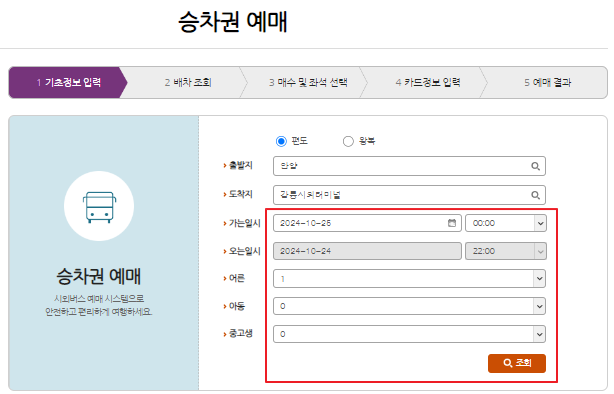Viewport: 614px width, 394px height.
Task: Click the 가는일시 date field 2024-10-25
Action: coord(367,223)
